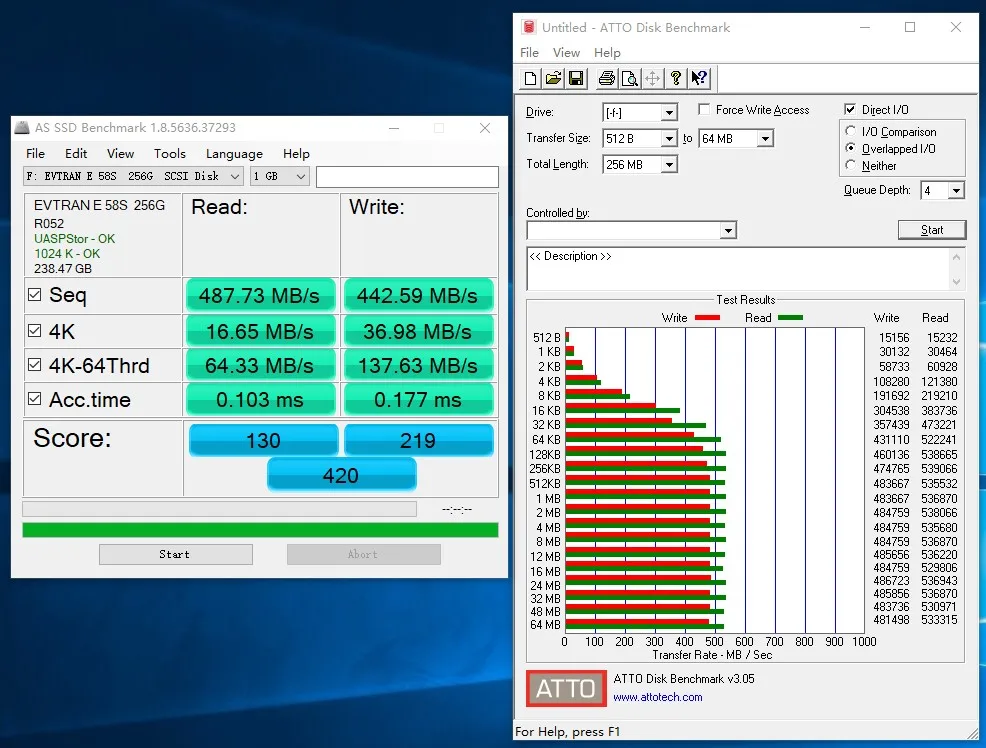The image size is (986, 748).
Task: Click the Seq write 442.59 MB/s value
Action: (x=418, y=295)
